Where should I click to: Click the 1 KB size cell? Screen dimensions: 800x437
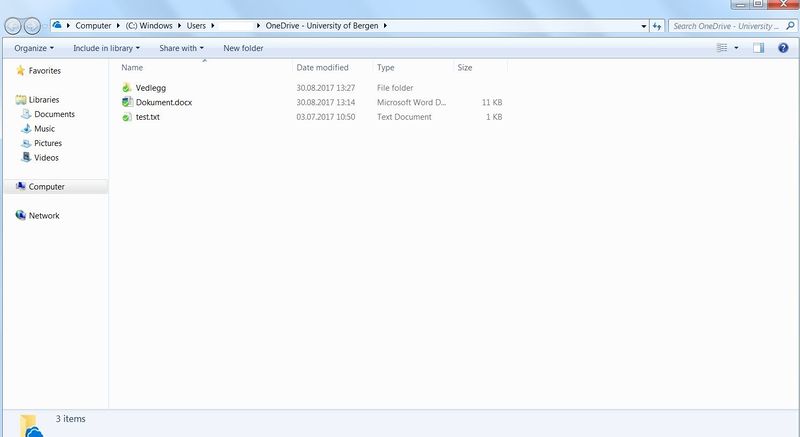click(x=494, y=117)
